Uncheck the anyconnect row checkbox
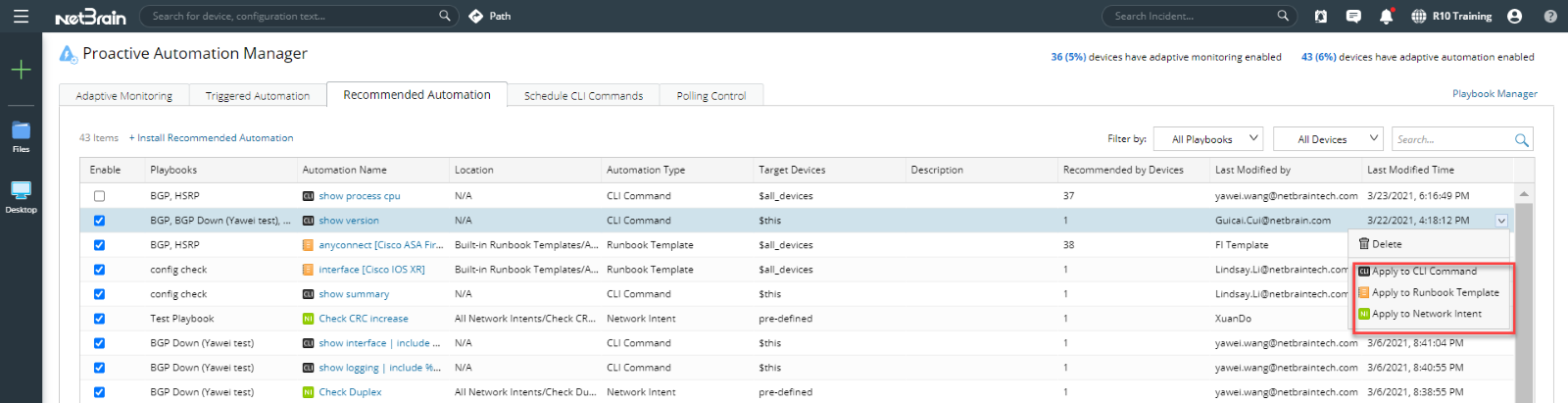The width and height of the screenshot is (1568, 403). click(x=99, y=245)
